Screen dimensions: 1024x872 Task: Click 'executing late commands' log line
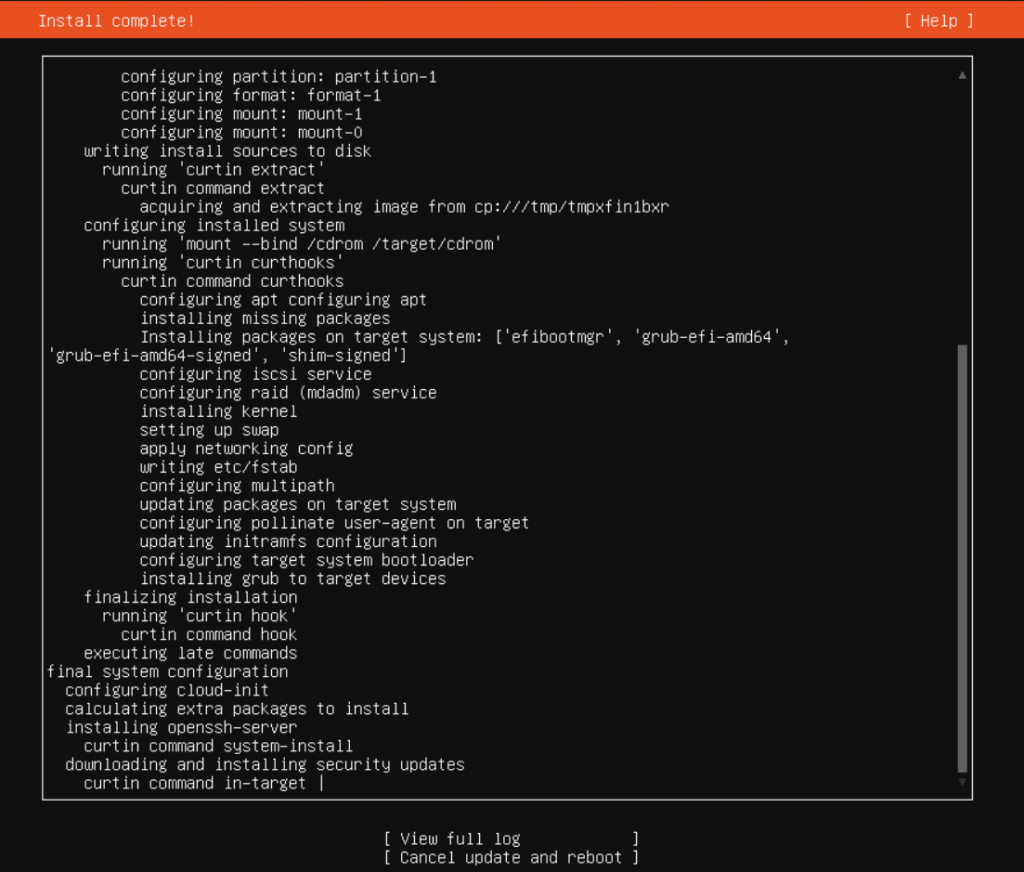191,653
